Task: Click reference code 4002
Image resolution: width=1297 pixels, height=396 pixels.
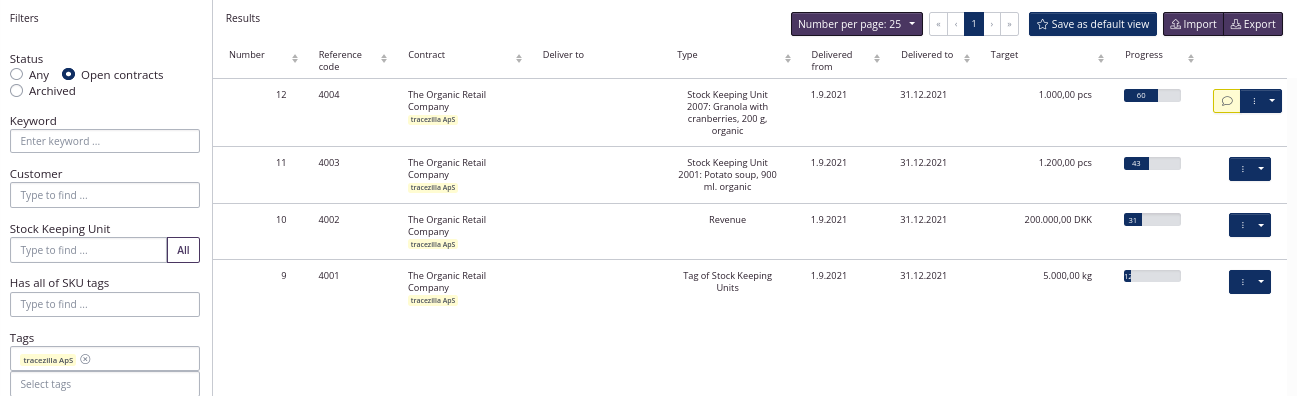Action: [x=329, y=219]
